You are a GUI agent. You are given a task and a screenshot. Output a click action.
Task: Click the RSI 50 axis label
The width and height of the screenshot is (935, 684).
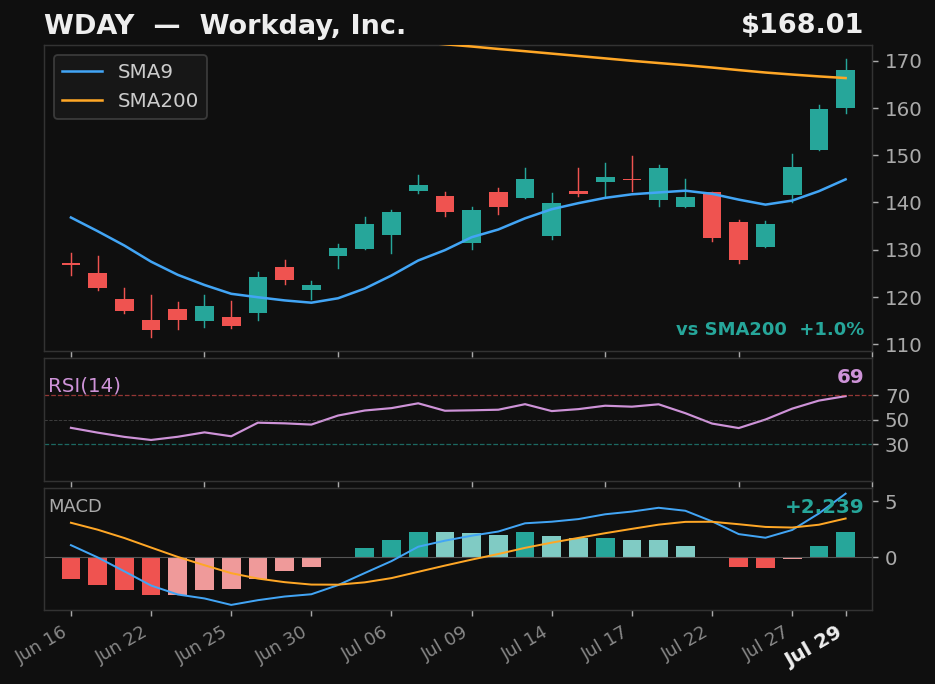click(897, 420)
